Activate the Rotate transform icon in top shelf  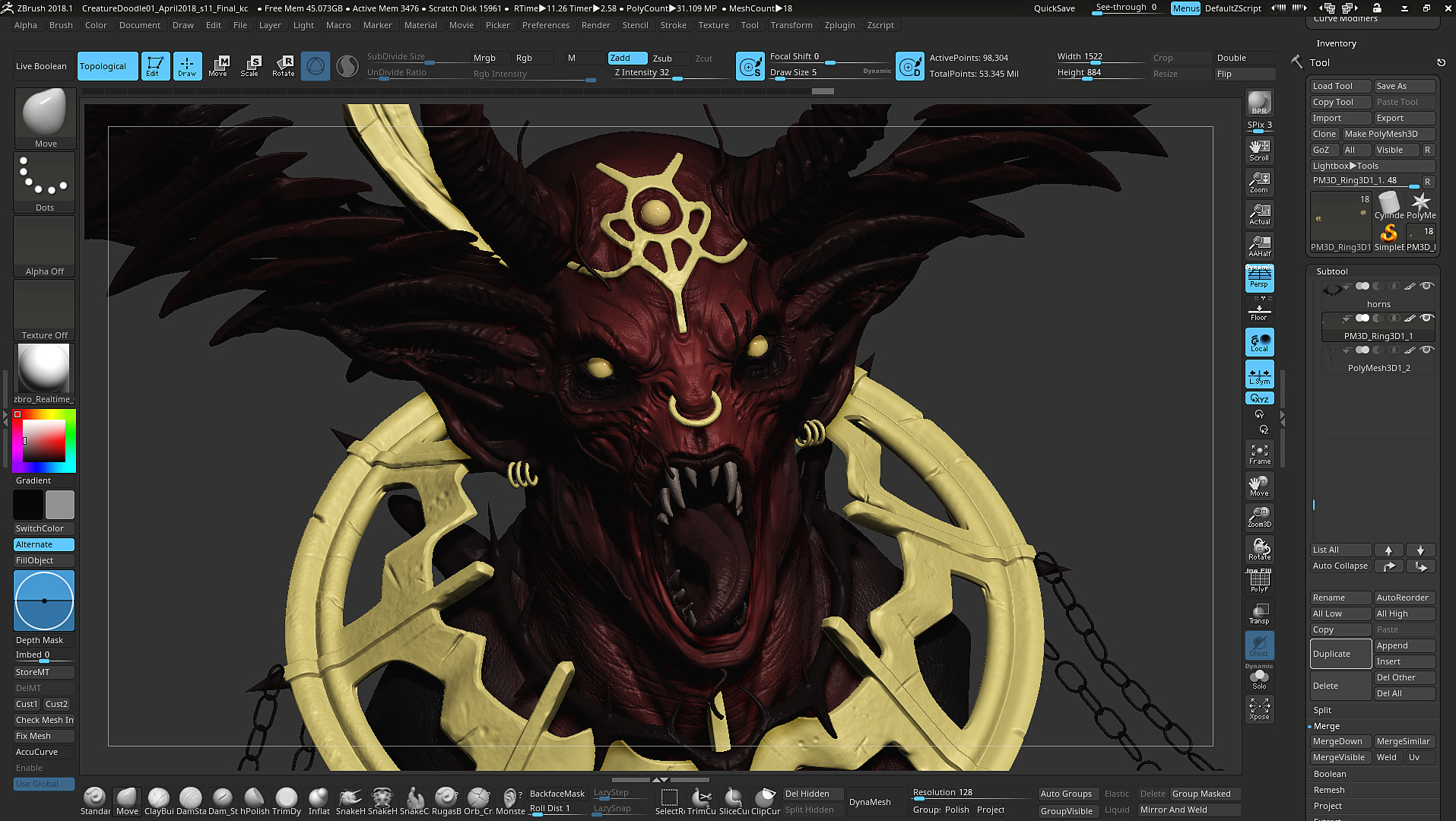pyautogui.click(x=284, y=66)
